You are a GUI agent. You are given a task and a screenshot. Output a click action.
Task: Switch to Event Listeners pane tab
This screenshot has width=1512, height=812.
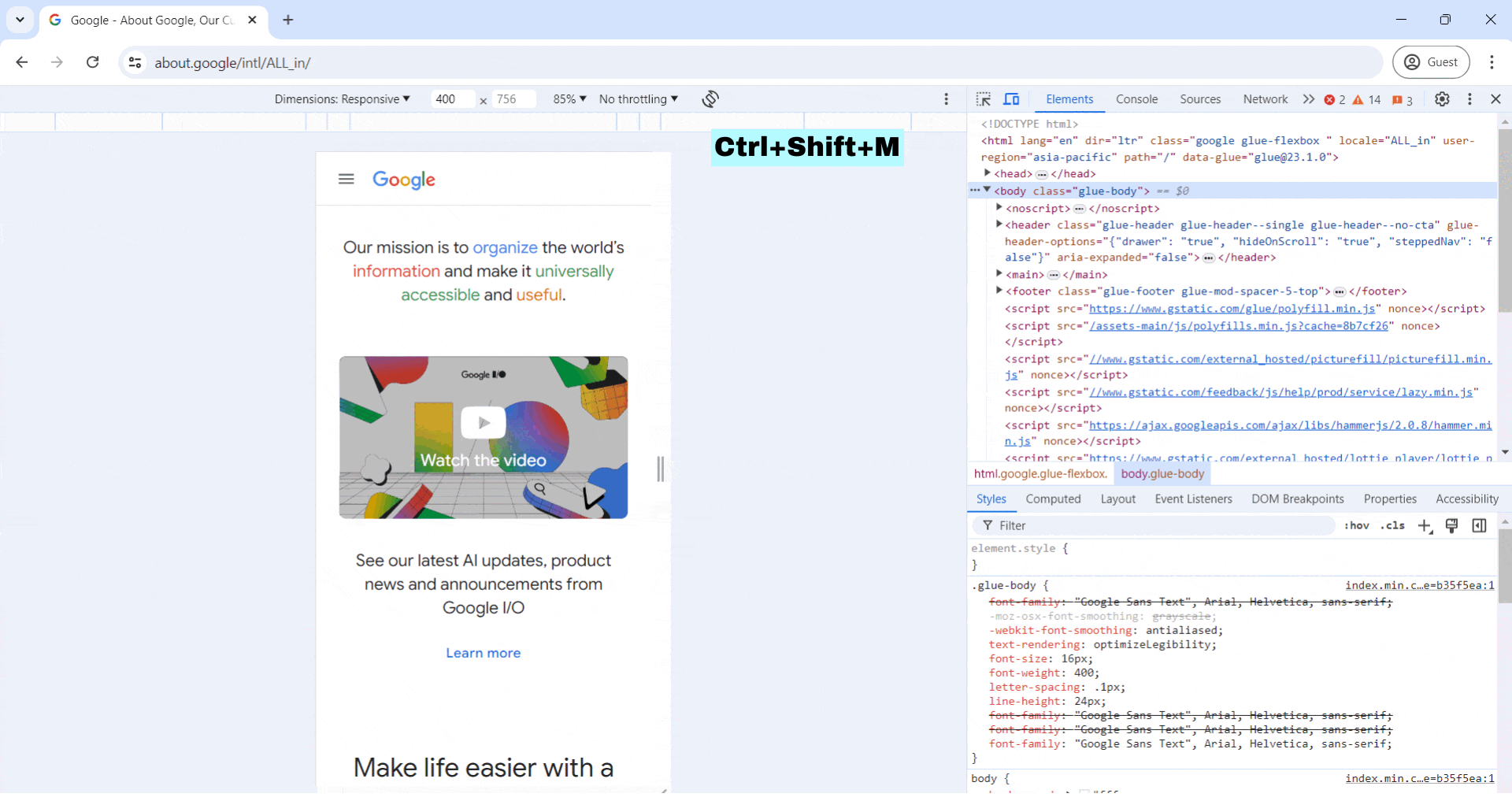tap(1193, 499)
